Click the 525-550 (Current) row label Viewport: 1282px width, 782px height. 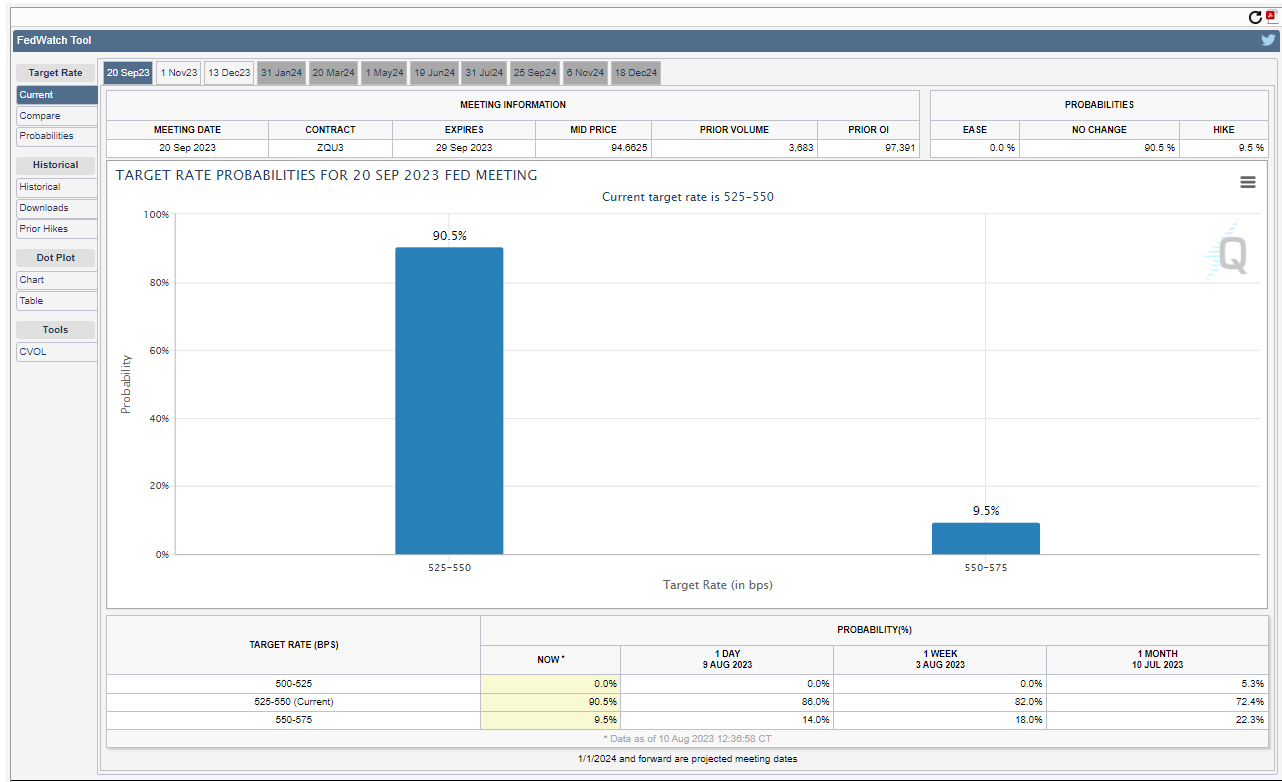coord(294,702)
